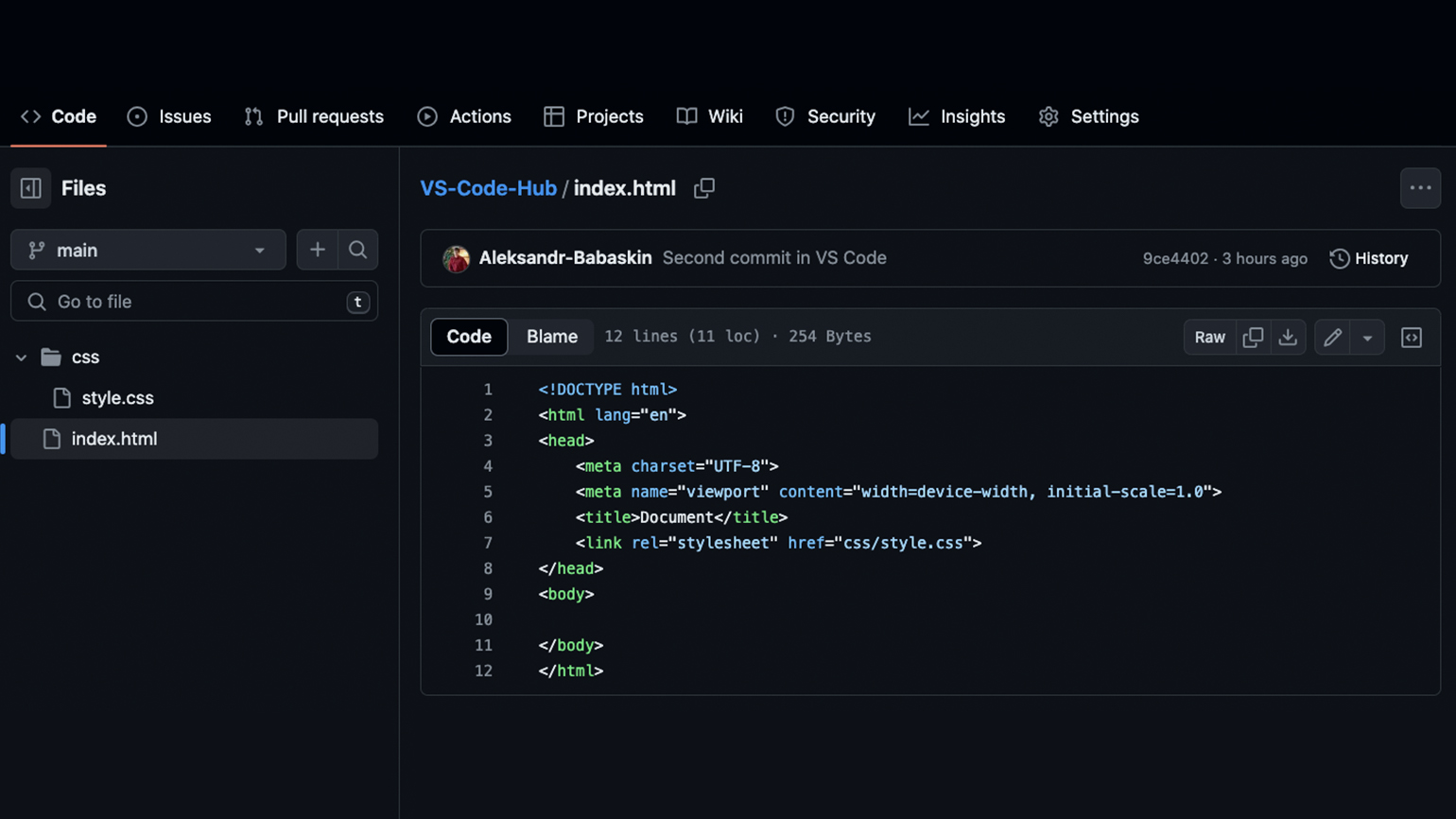Open the main branch dropdown
The width and height of the screenshot is (1456, 819).
(x=148, y=250)
